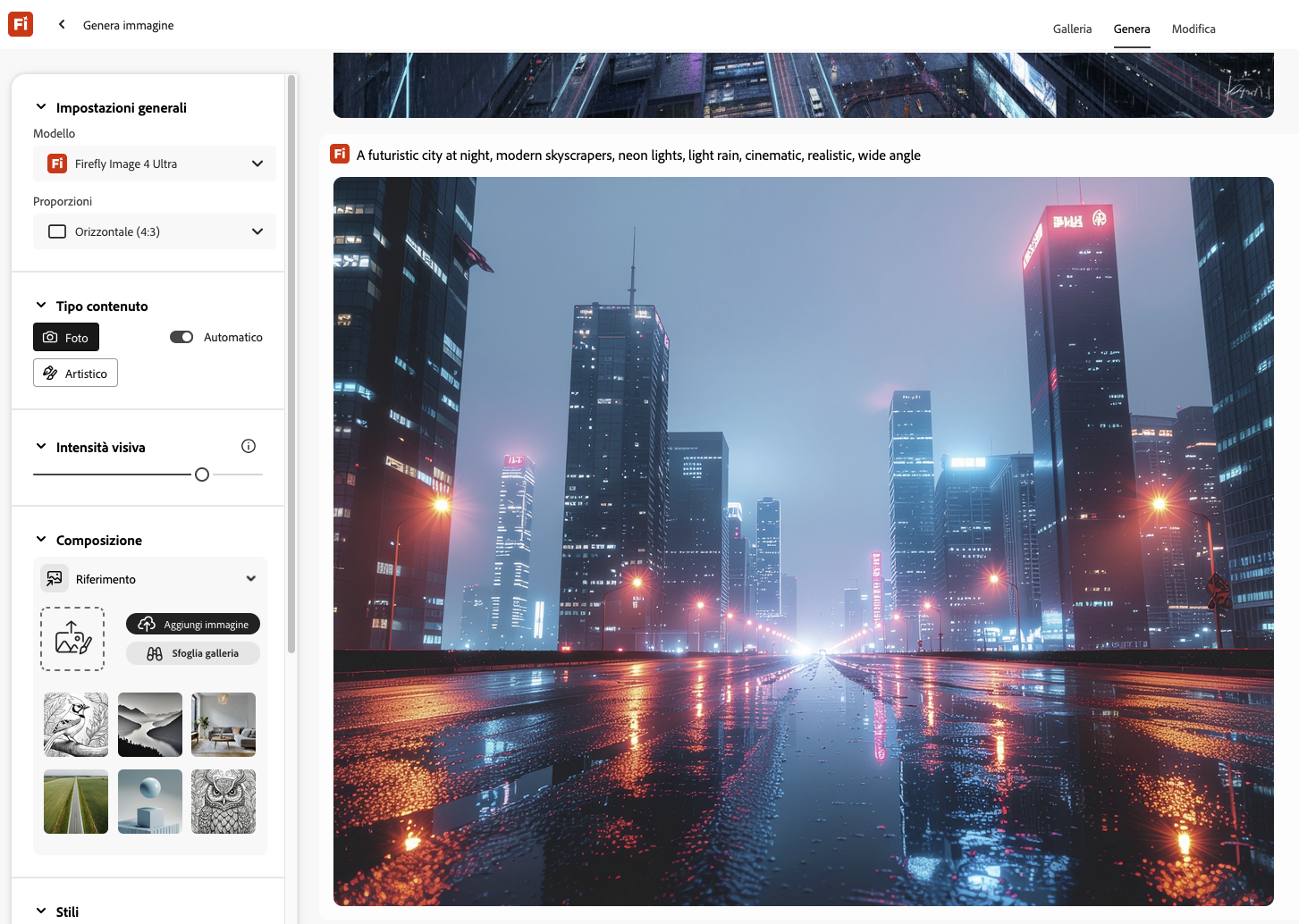Click the Adobe Firefly logo icon
The height and width of the screenshot is (924, 1299).
(21, 24)
